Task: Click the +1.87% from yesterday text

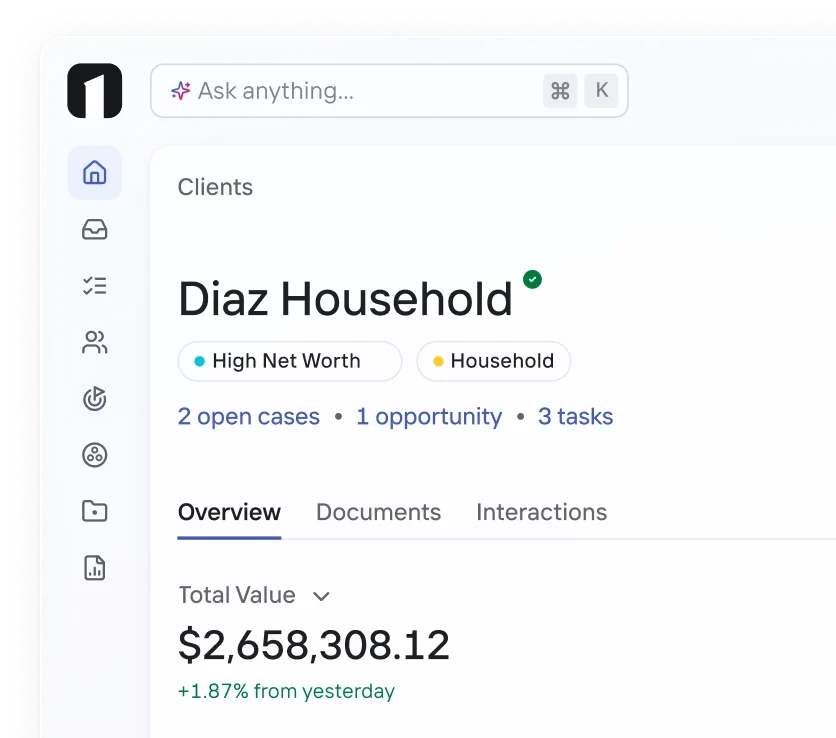Action: click(x=286, y=692)
